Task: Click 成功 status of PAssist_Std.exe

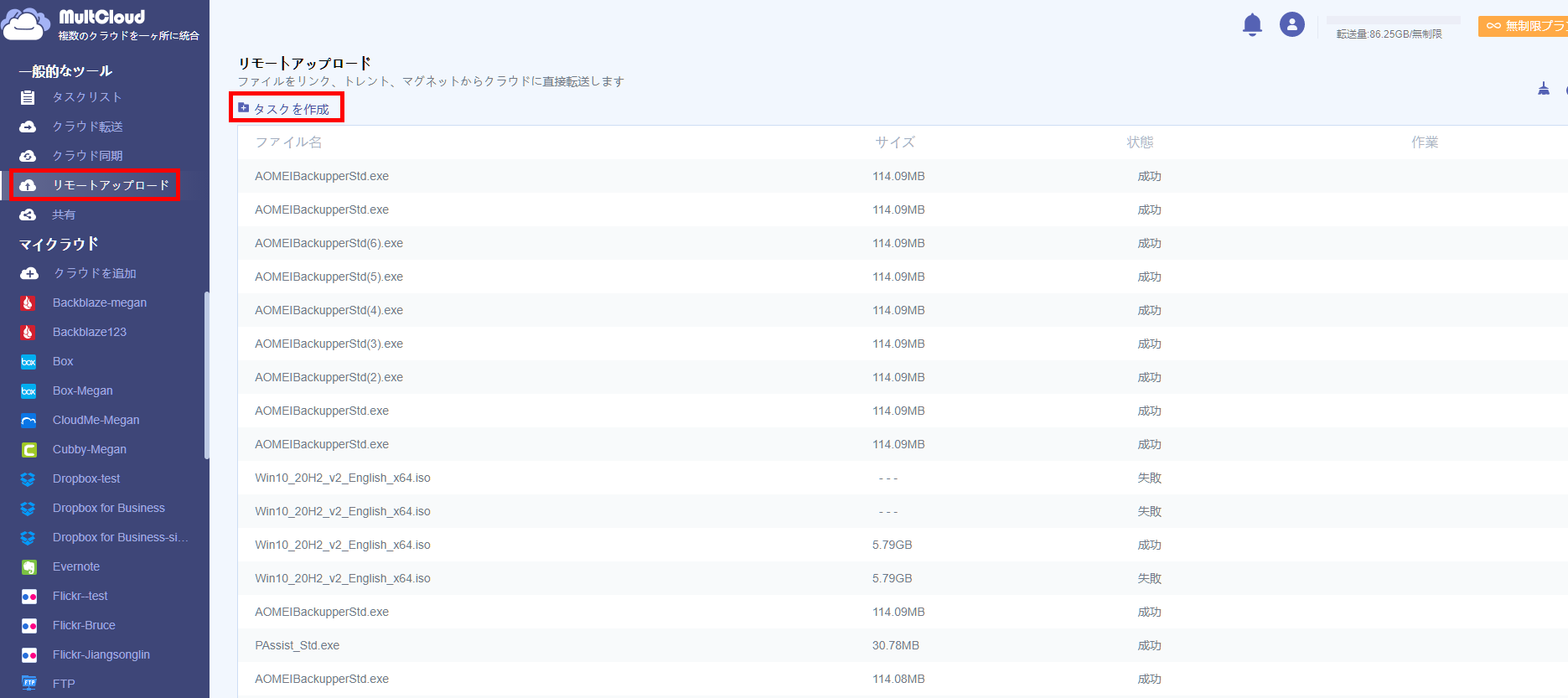Action: click(1149, 645)
